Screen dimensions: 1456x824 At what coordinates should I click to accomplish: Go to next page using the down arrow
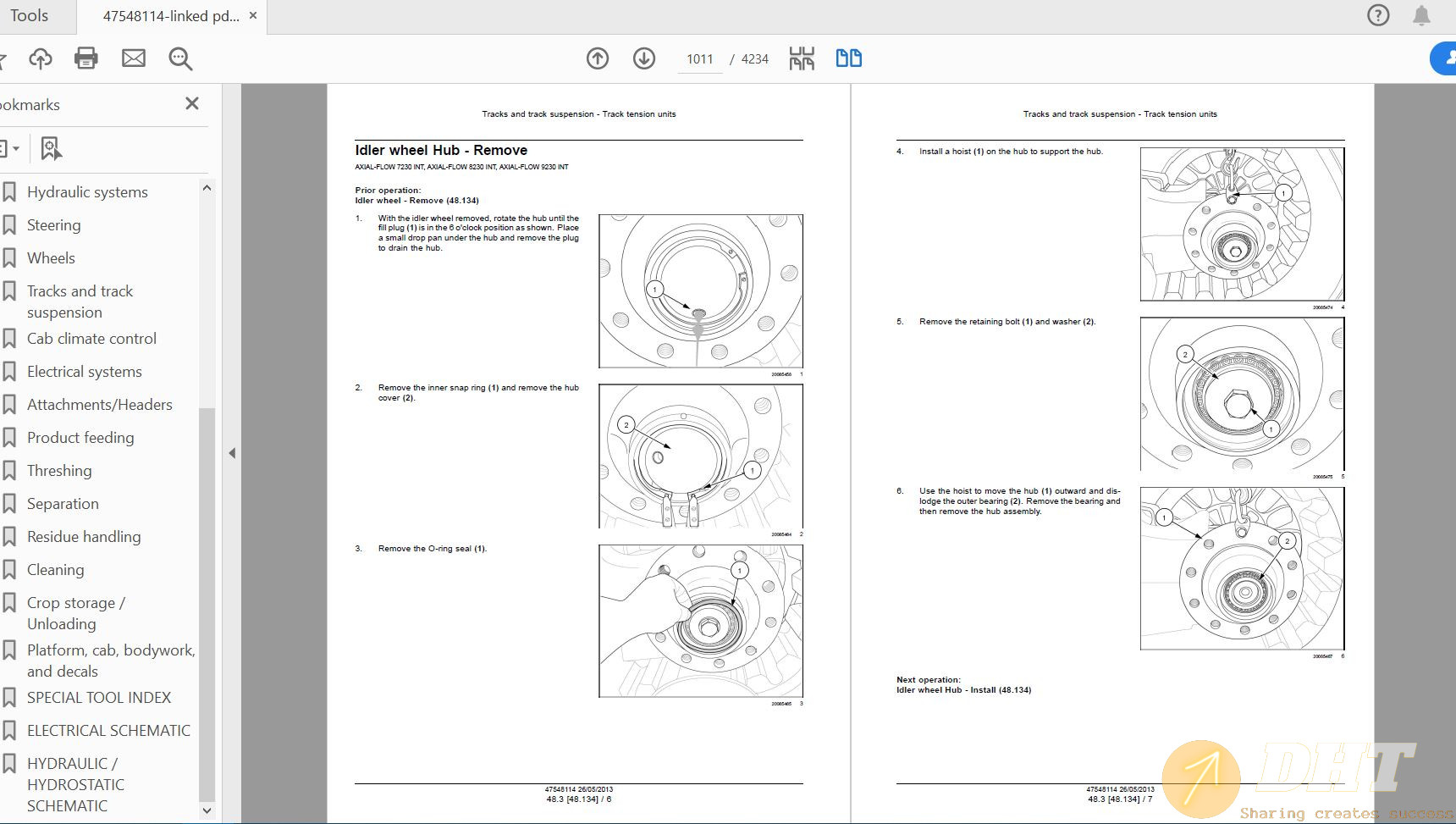pos(644,58)
